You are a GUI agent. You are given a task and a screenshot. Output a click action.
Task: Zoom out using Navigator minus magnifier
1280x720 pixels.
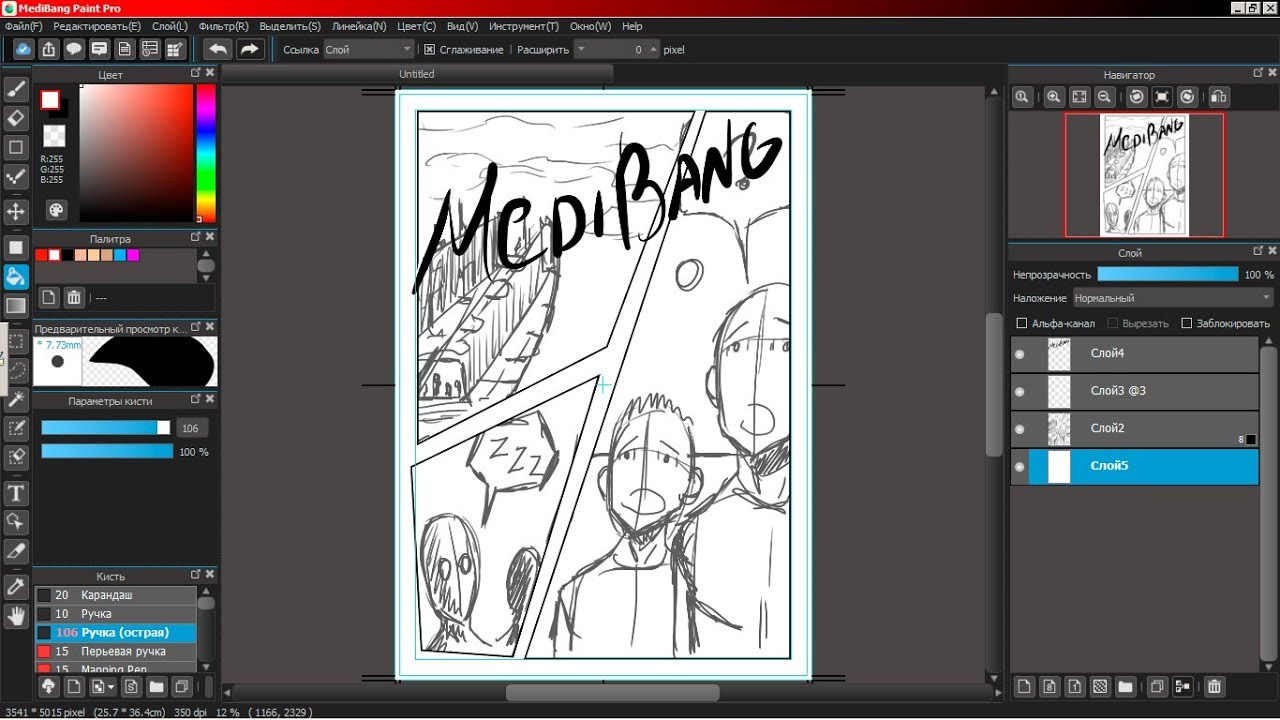point(1104,97)
